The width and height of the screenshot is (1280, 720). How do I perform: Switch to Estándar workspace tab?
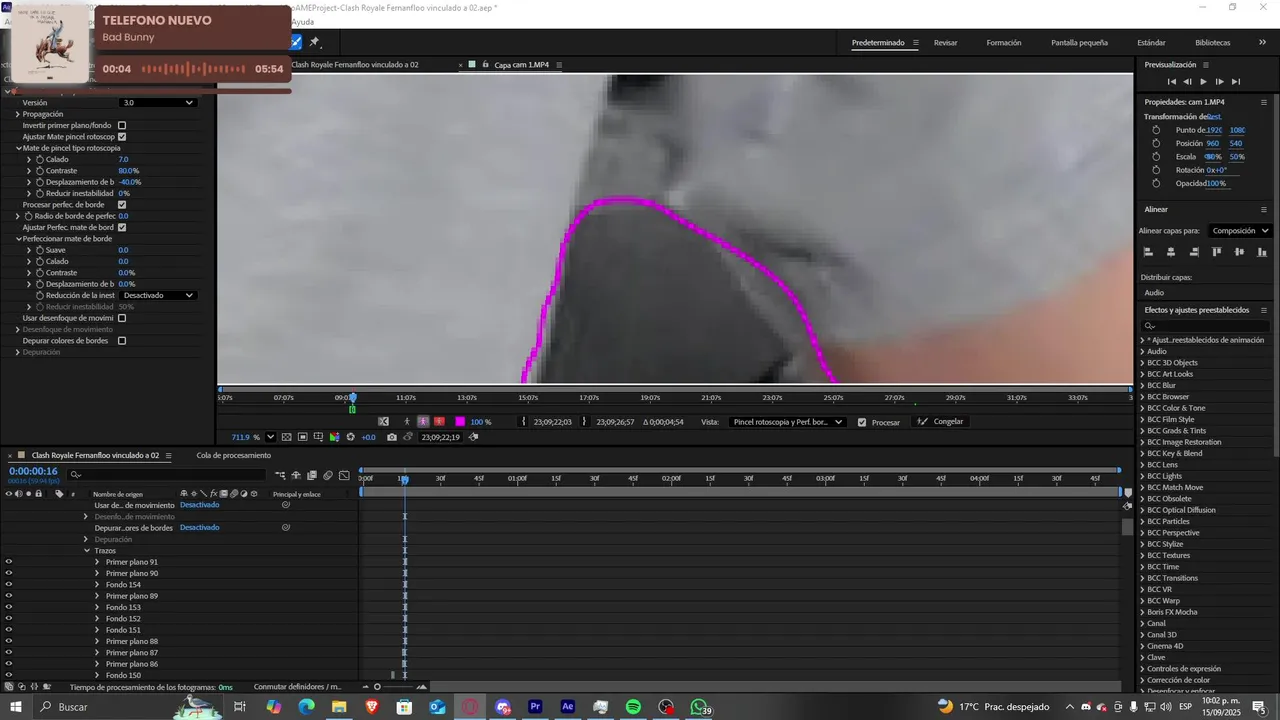click(x=1151, y=43)
